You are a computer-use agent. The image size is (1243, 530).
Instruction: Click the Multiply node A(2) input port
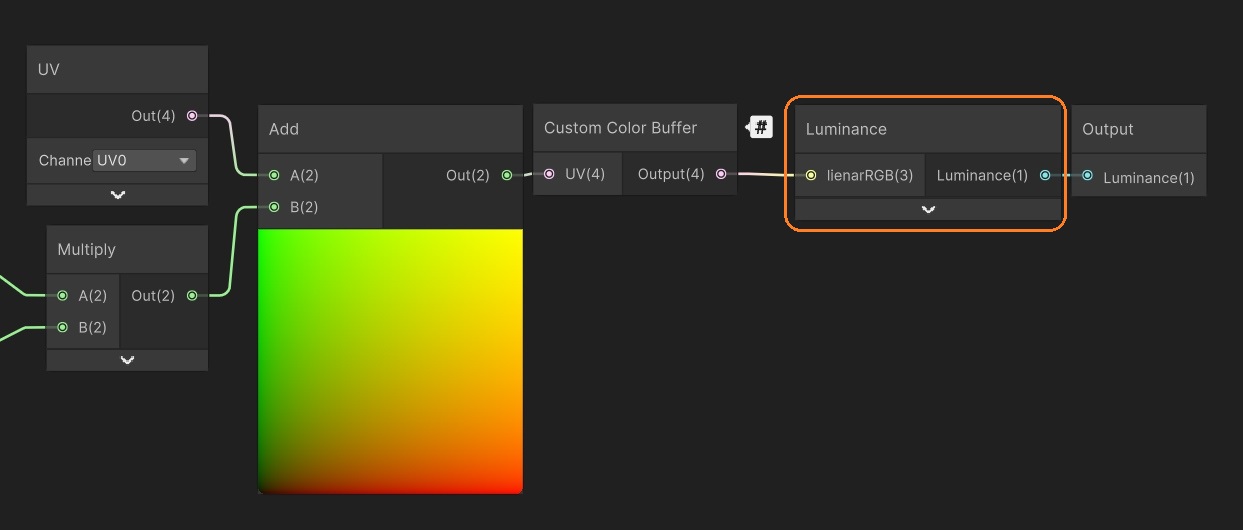tap(63, 295)
